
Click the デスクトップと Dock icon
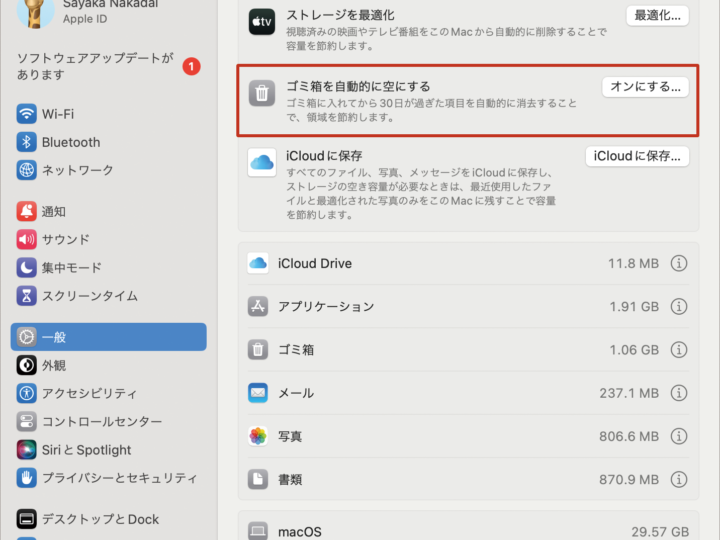click(x=26, y=519)
